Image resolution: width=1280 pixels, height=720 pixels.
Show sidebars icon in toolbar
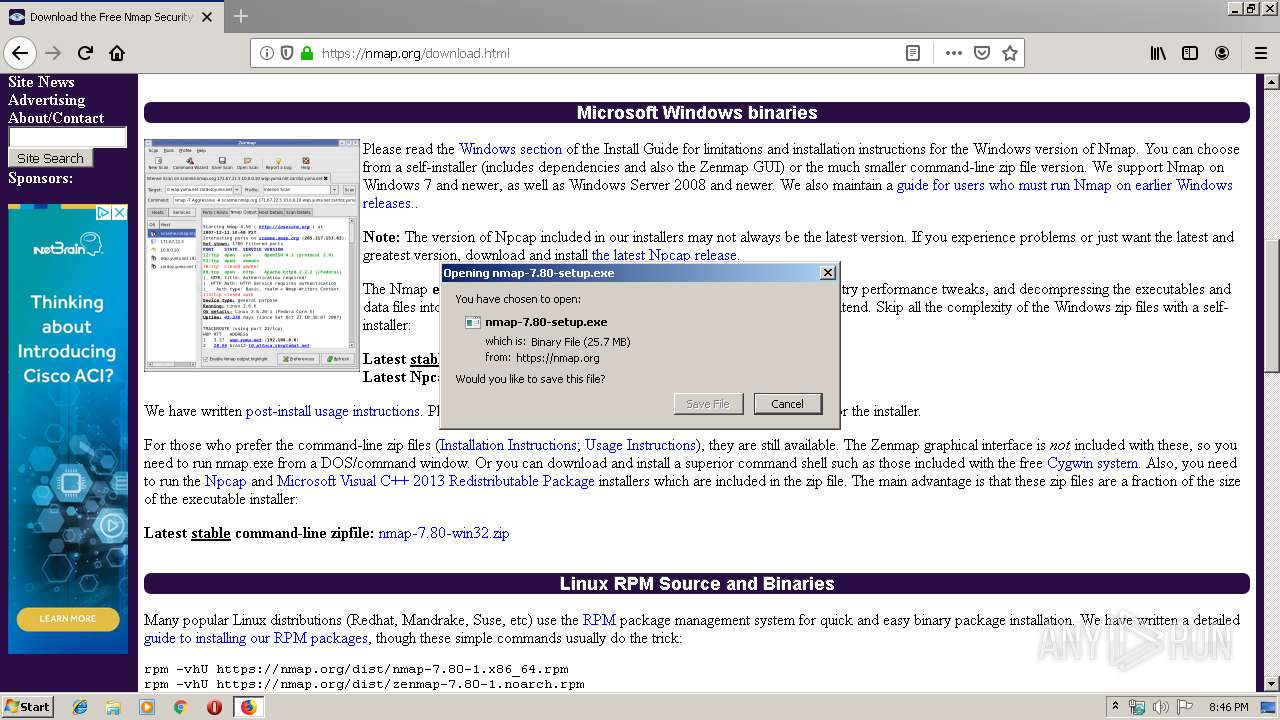[x=1190, y=53]
